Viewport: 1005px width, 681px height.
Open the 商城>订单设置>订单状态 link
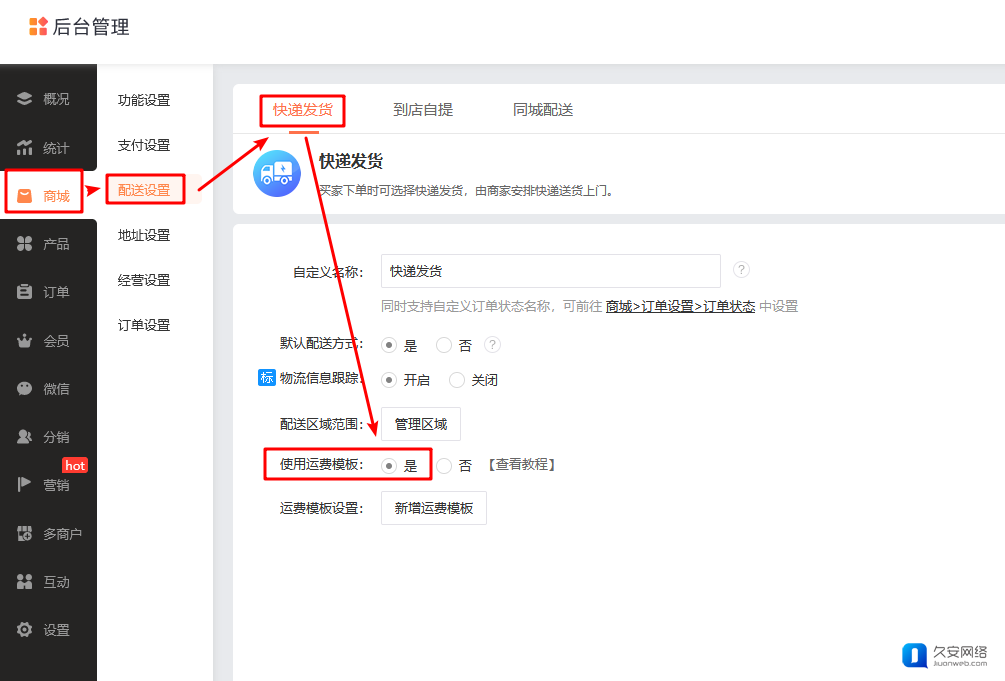tap(680, 307)
